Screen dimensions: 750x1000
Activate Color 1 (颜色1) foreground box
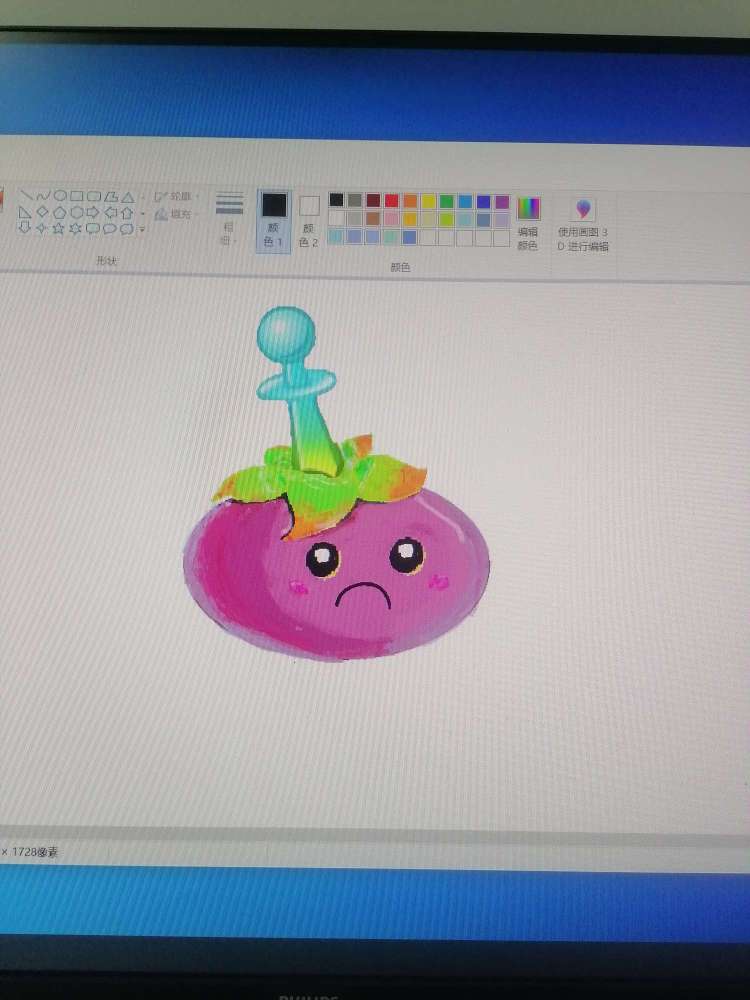coord(273,219)
